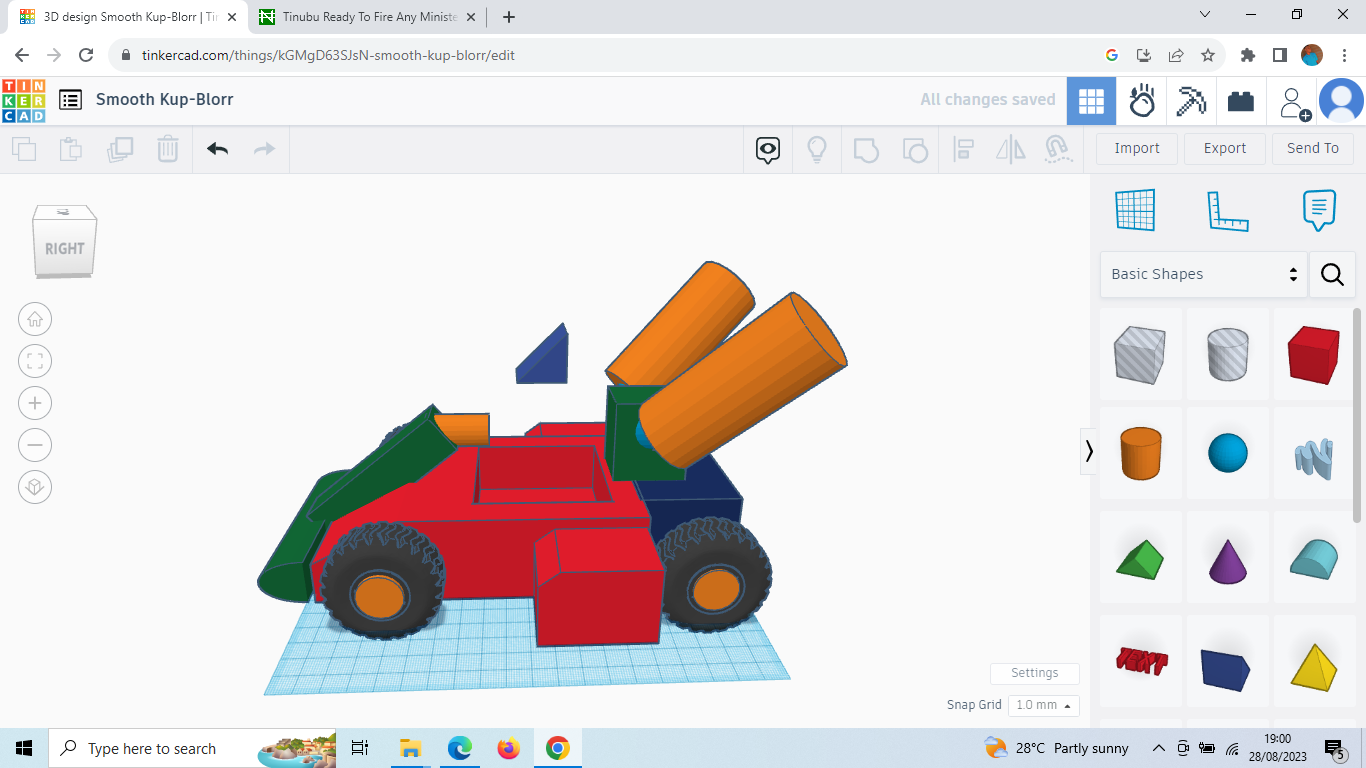Open the LEGO brick export view
This screenshot has width=1366, height=768.
(x=1241, y=100)
